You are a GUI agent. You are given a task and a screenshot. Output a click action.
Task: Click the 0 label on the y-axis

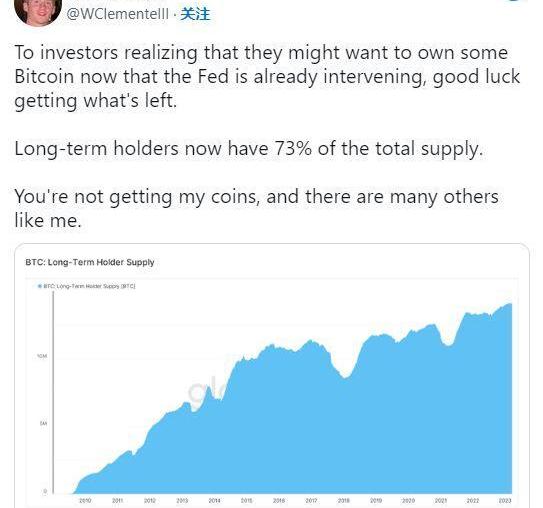[x=45, y=491]
